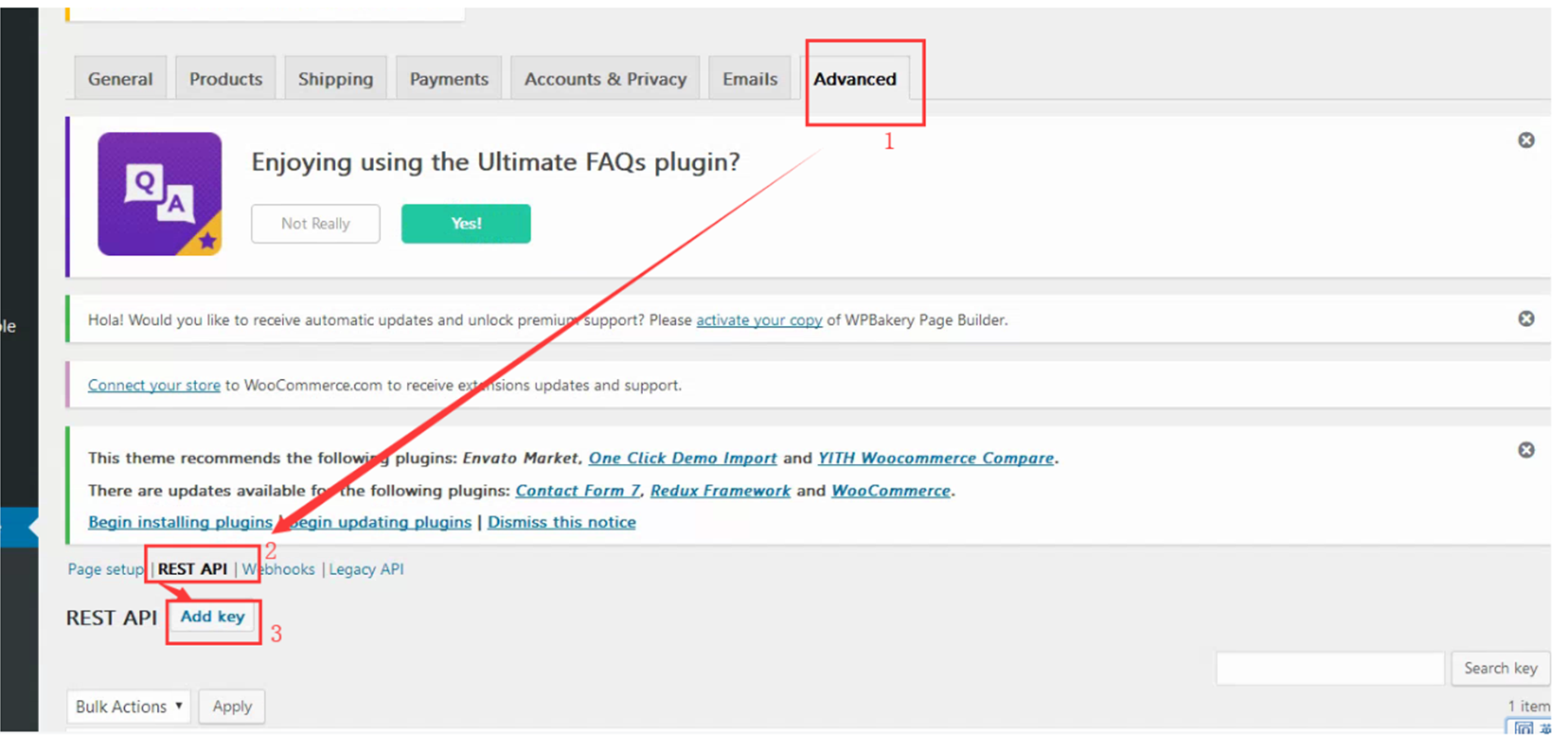Image resolution: width=1568 pixels, height=738 pixels.
Task: Switch to the Products tab
Action: [x=226, y=79]
